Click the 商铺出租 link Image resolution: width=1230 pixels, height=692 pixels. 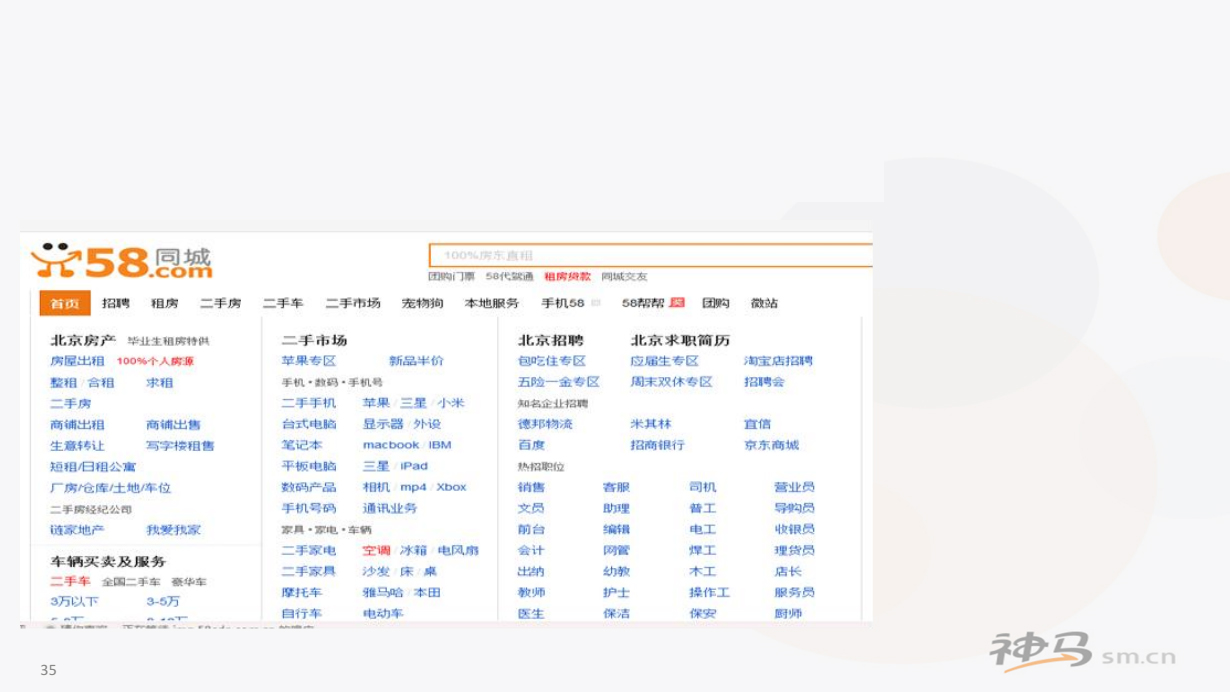pyautogui.click(x=78, y=425)
